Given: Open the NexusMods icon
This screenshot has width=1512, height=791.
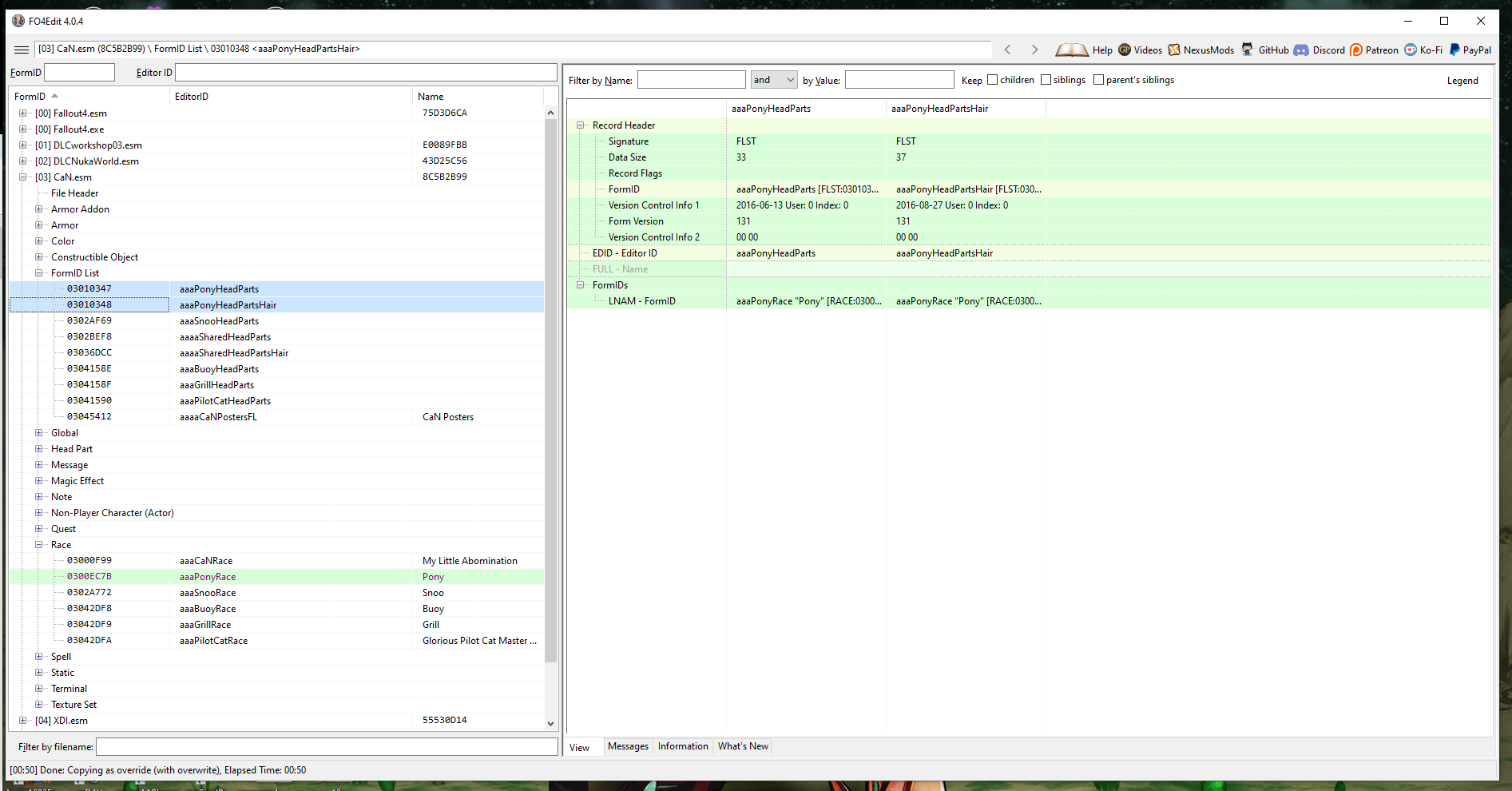Looking at the screenshot, I should [1174, 50].
